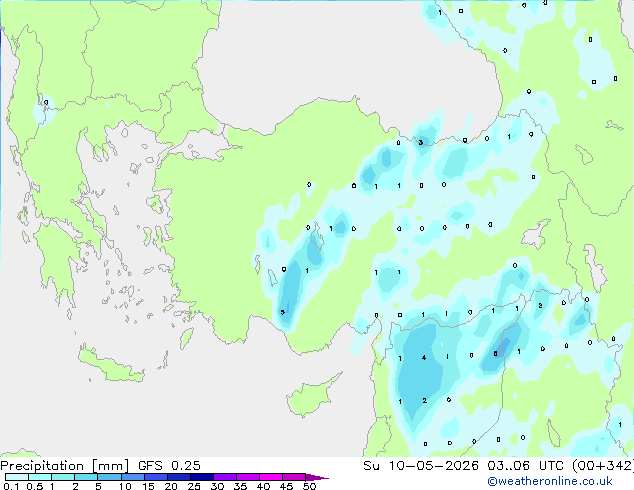Click the lightest cyan 0.1–0.5 legend swatch
This screenshot has height=490, width=634.
(x=17, y=477)
